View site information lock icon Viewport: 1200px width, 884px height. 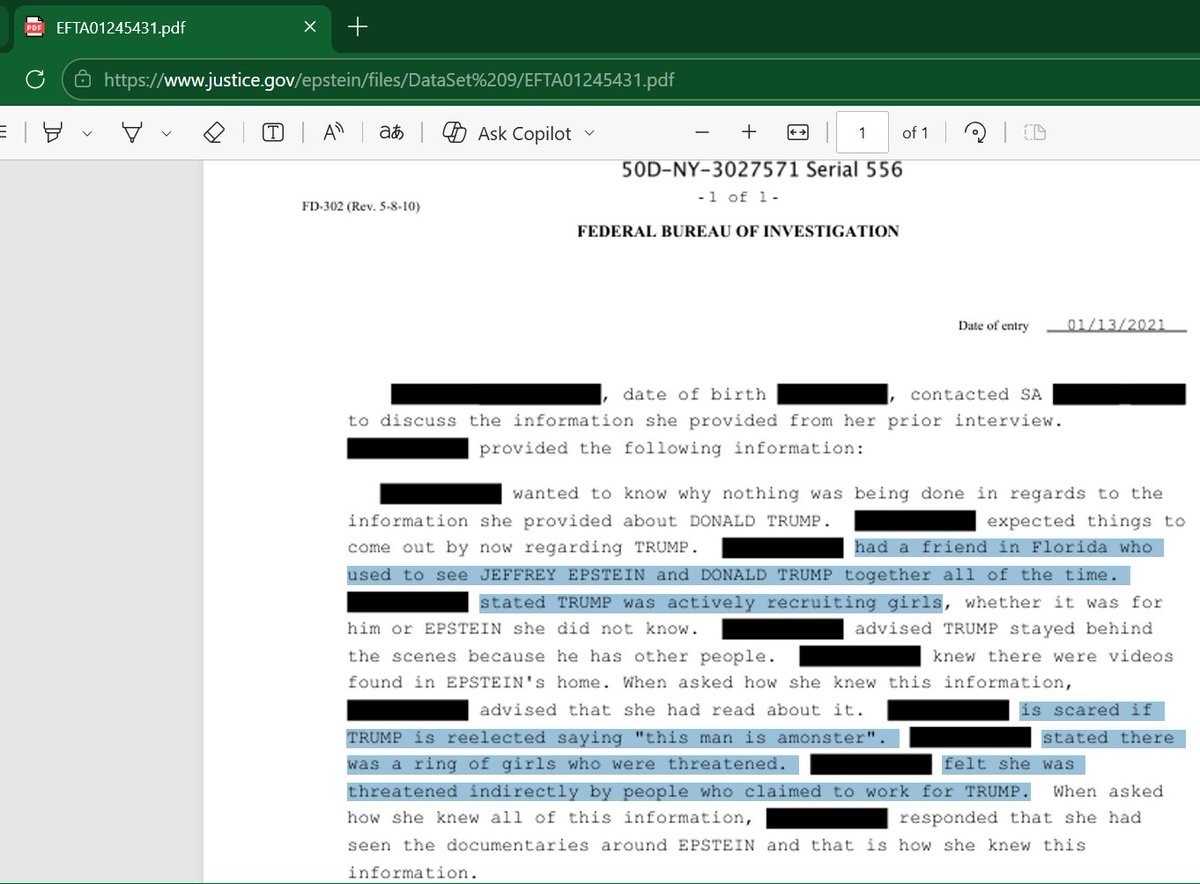(x=84, y=79)
